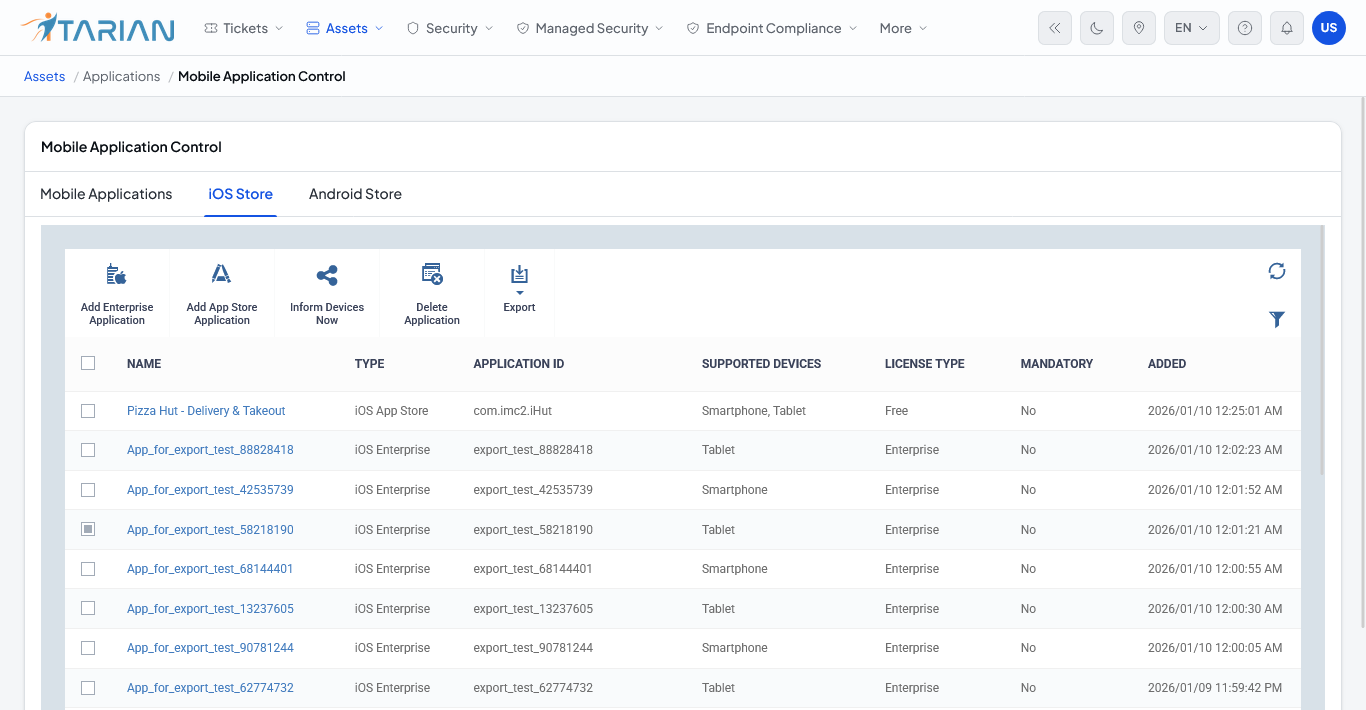Image resolution: width=1366 pixels, height=710 pixels.
Task: Open the help question mark icon
Action: click(x=1244, y=28)
